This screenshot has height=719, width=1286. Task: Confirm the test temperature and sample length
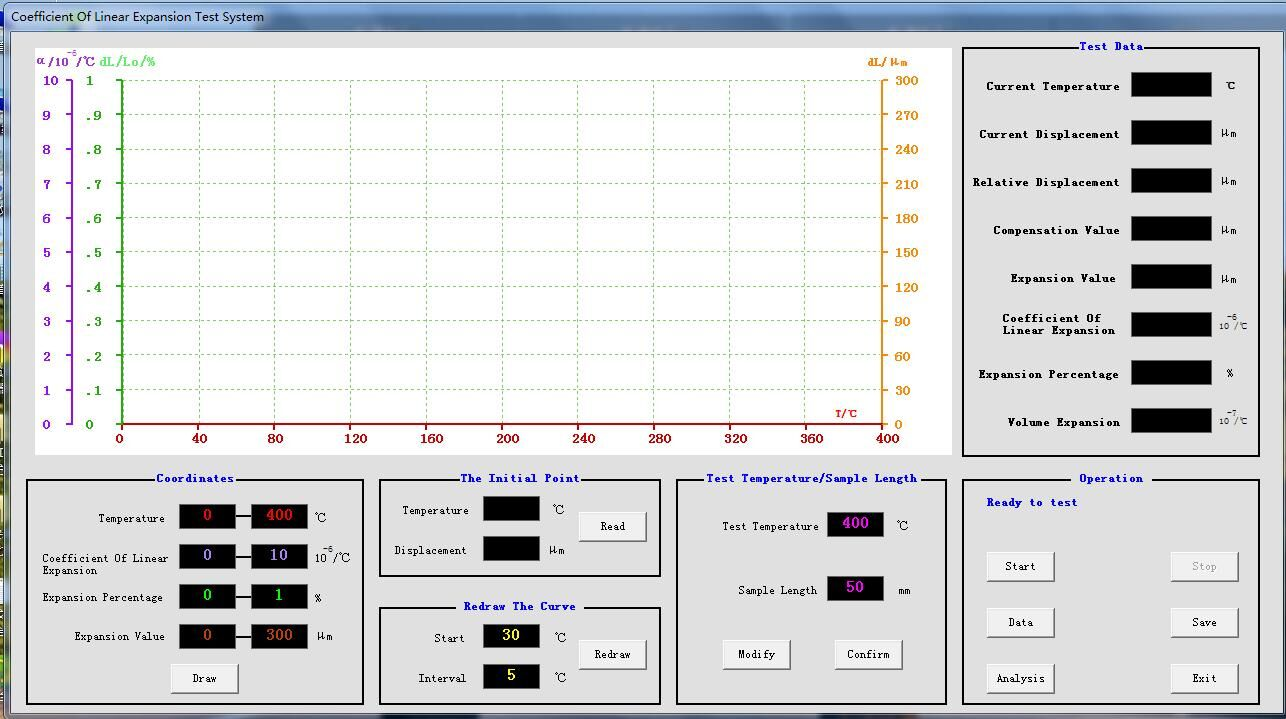click(x=868, y=654)
